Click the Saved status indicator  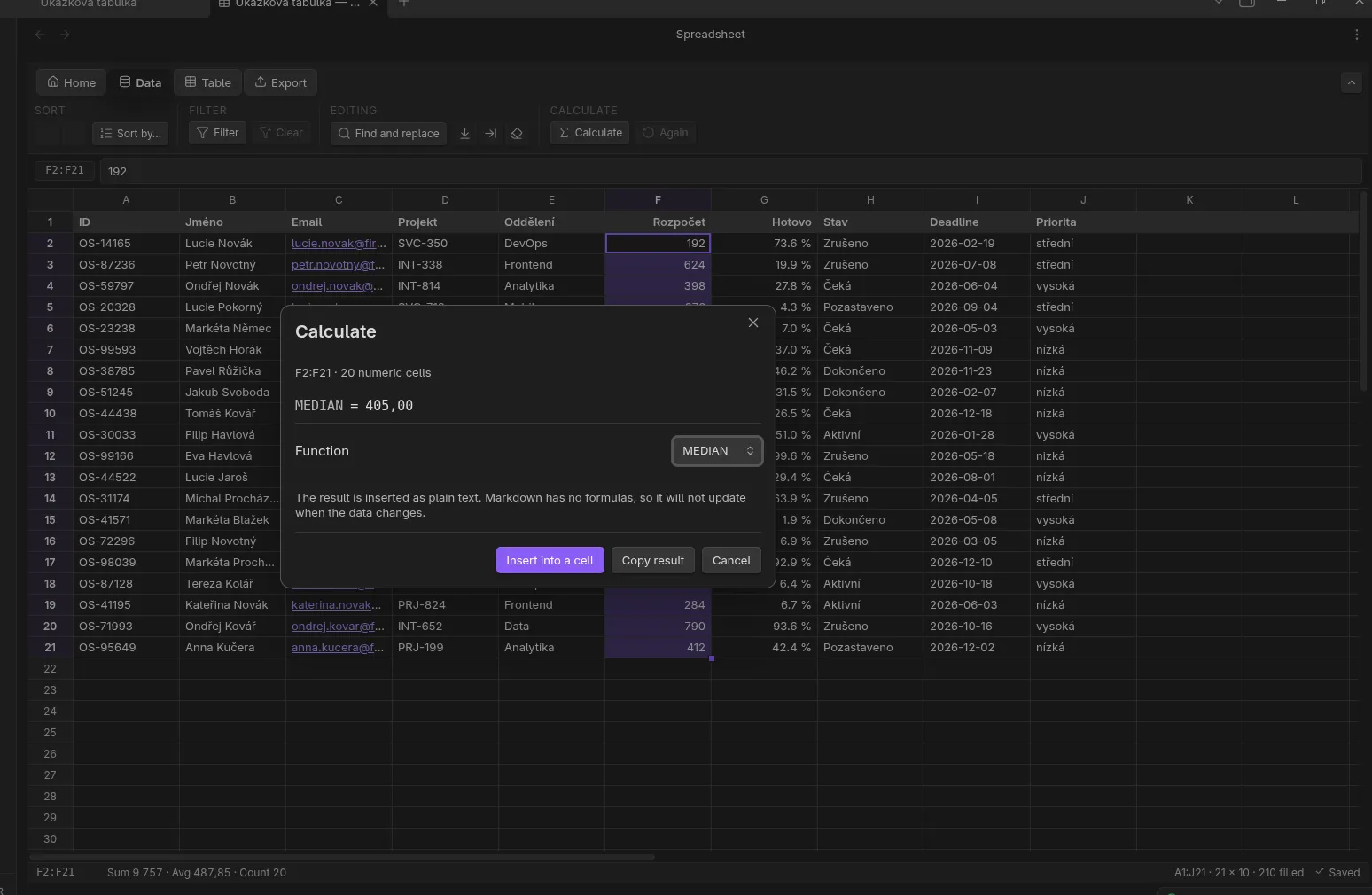tap(1337, 873)
